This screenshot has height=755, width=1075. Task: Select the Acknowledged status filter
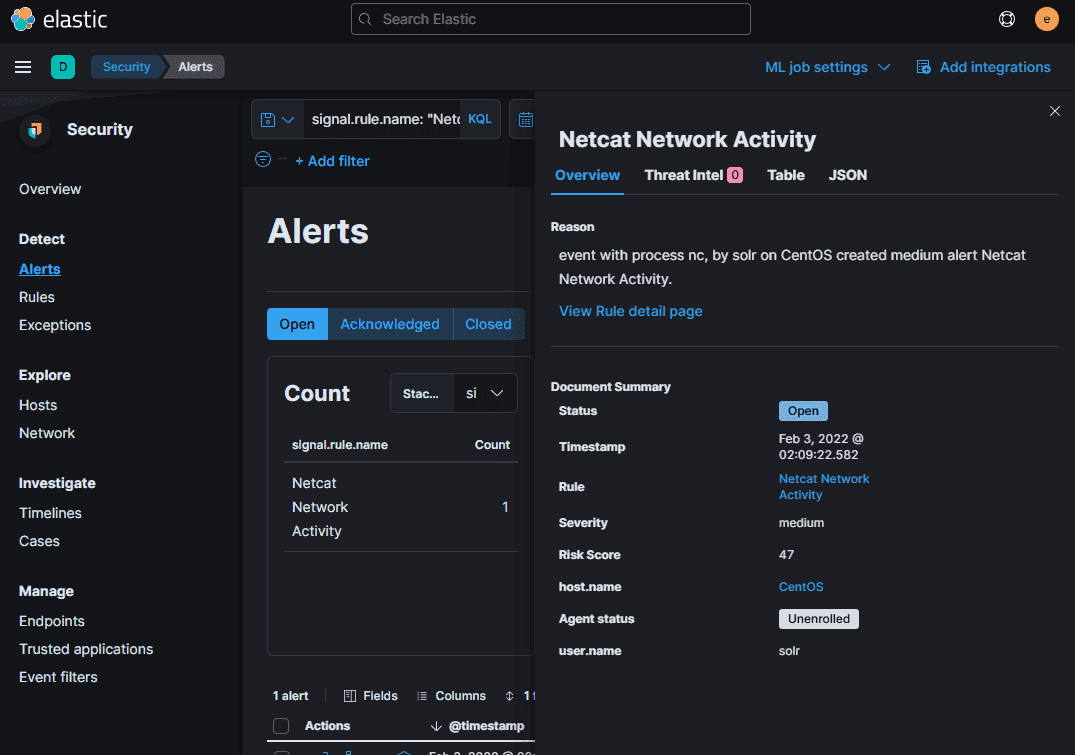pyautogui.click(x=390, y=324)
